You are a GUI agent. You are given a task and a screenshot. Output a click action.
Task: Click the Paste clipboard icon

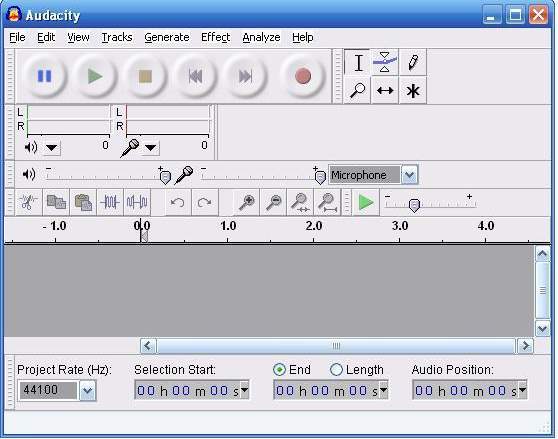point(83,202)
